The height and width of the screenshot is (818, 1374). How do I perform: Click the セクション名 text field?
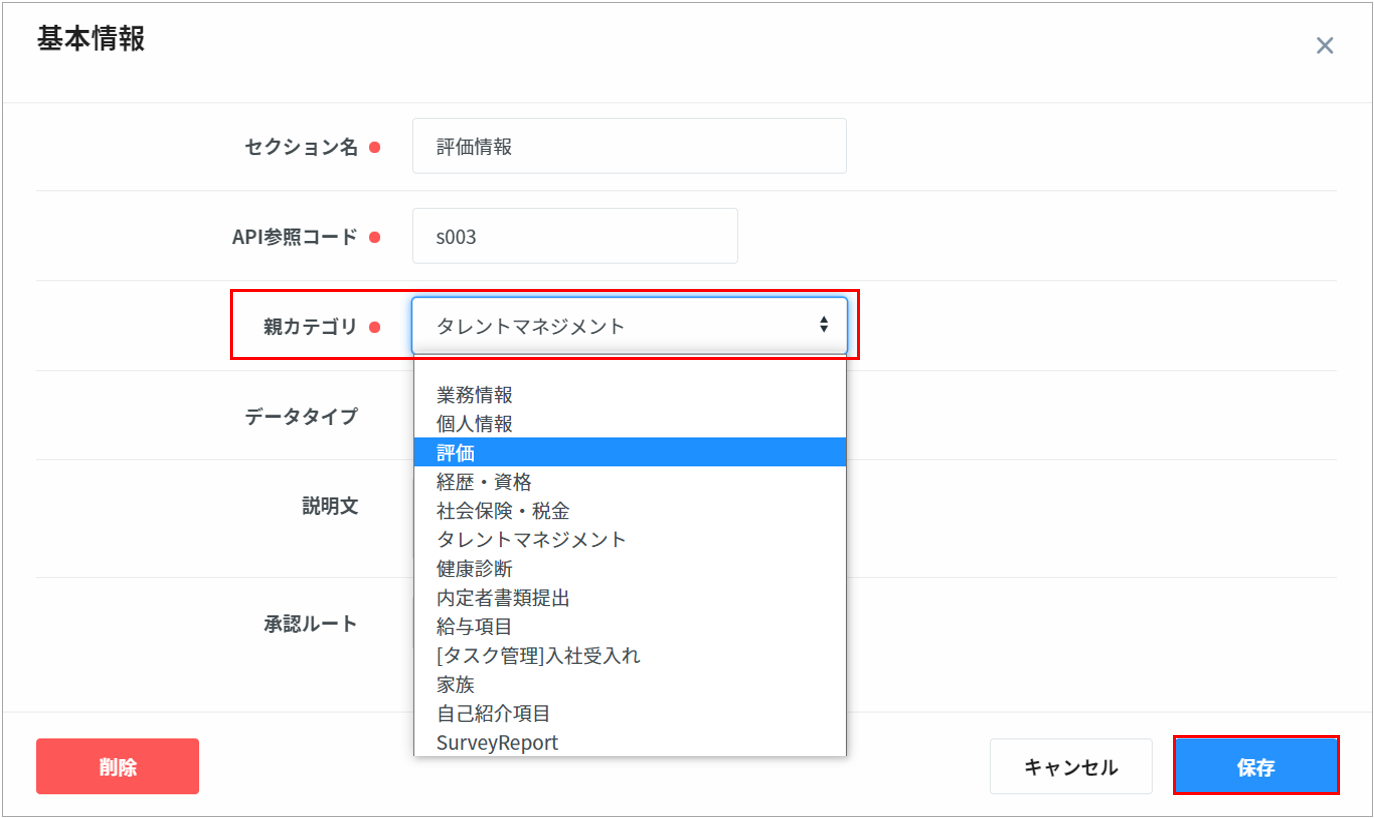[629, 146]
